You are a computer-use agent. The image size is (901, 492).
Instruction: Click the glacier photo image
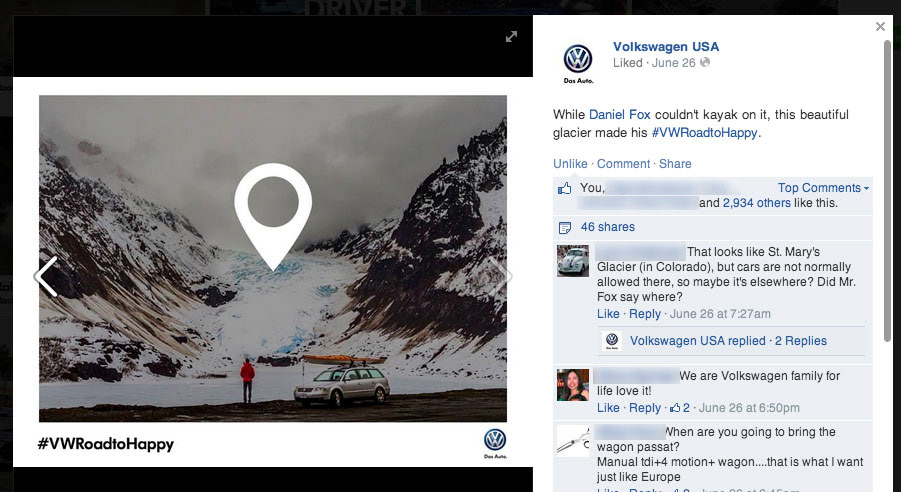coord(273,259)
